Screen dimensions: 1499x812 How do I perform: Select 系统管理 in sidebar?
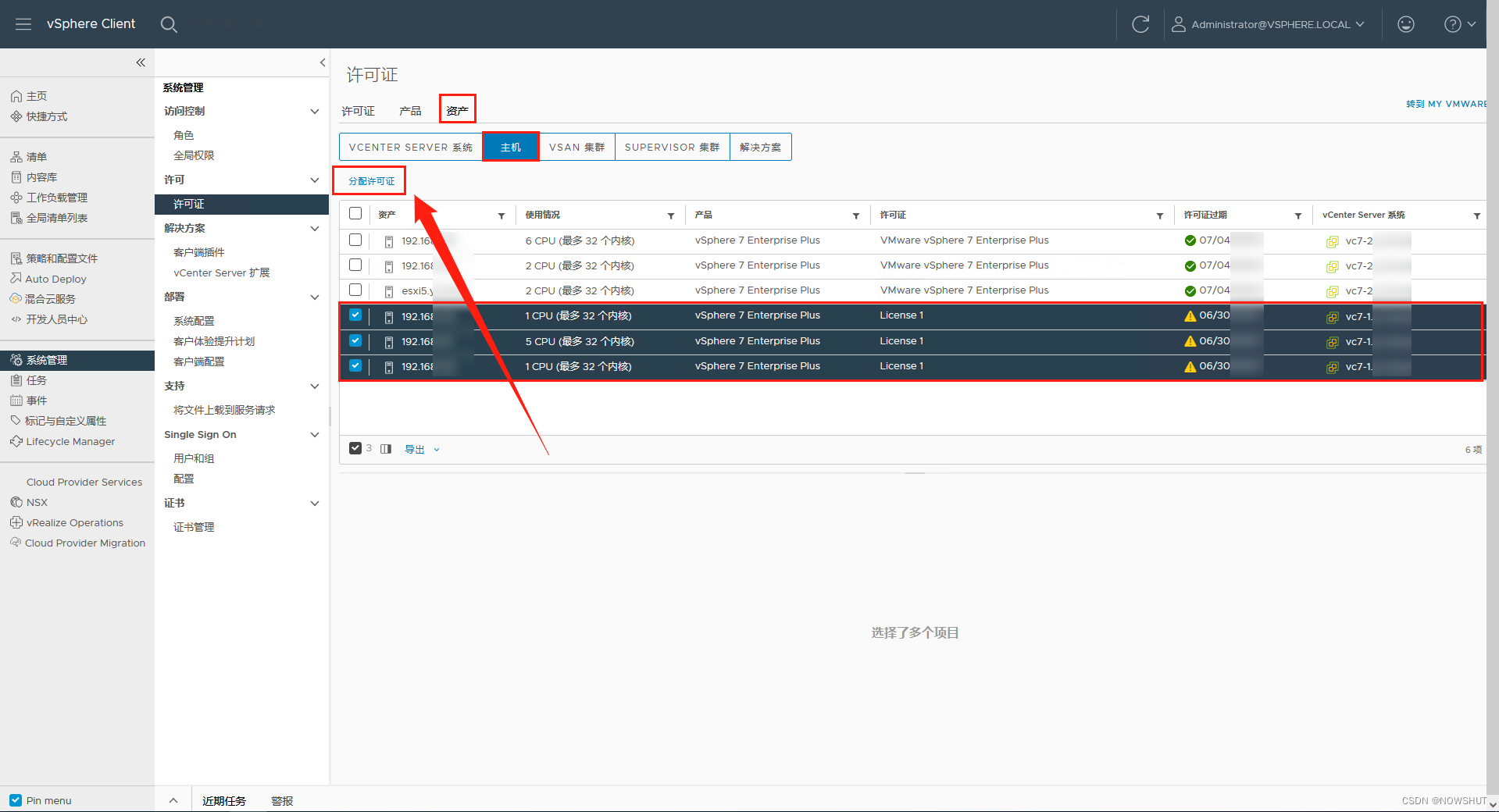[x=77, y=360]
